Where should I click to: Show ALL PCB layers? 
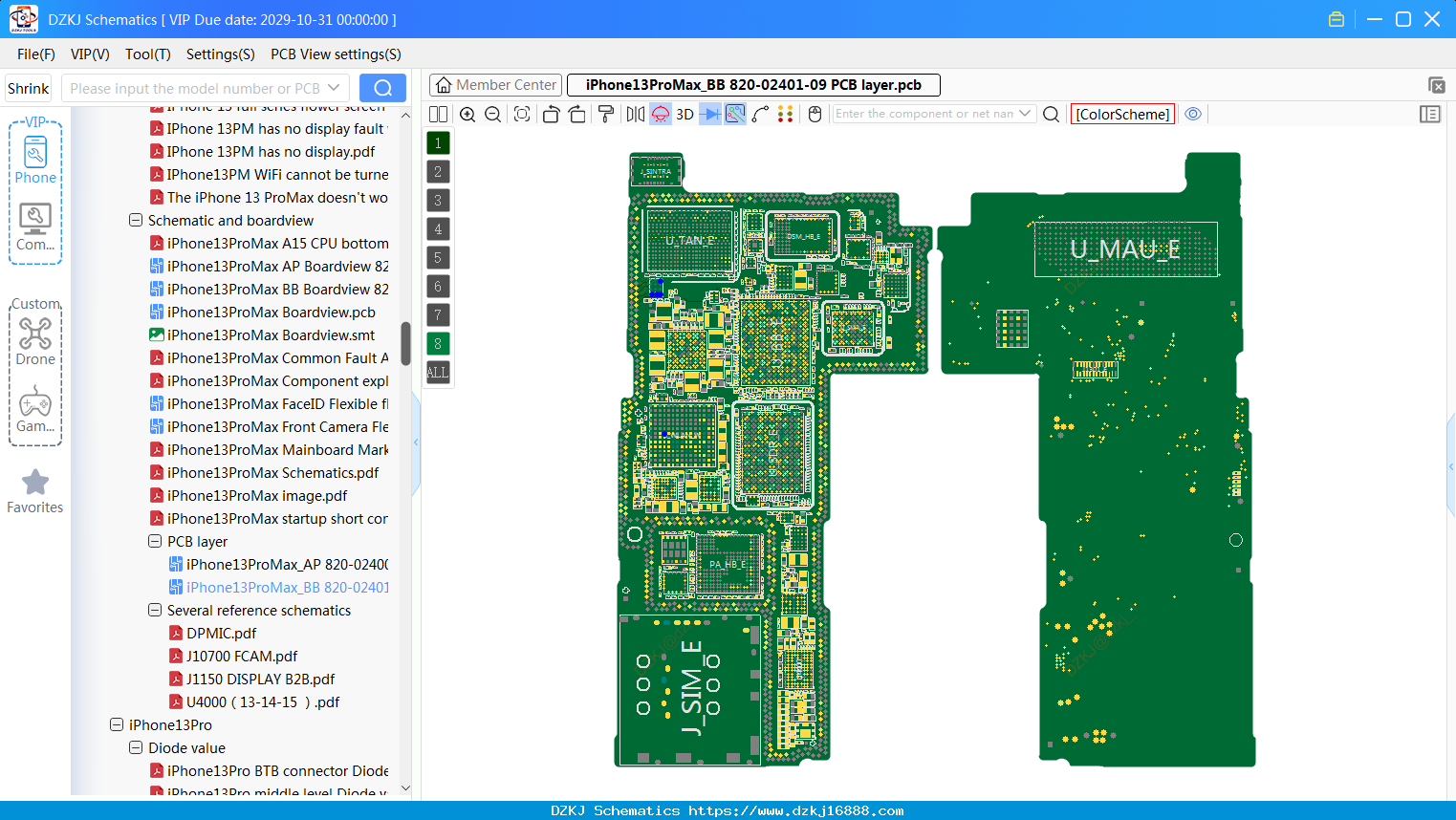438,373
